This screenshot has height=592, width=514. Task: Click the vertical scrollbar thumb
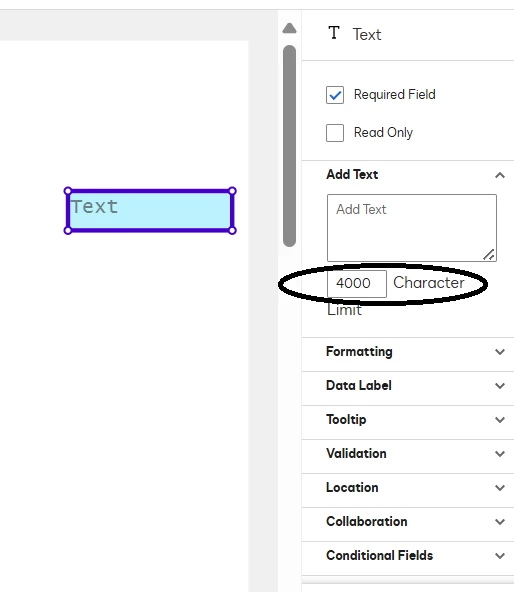coord(289,146)
